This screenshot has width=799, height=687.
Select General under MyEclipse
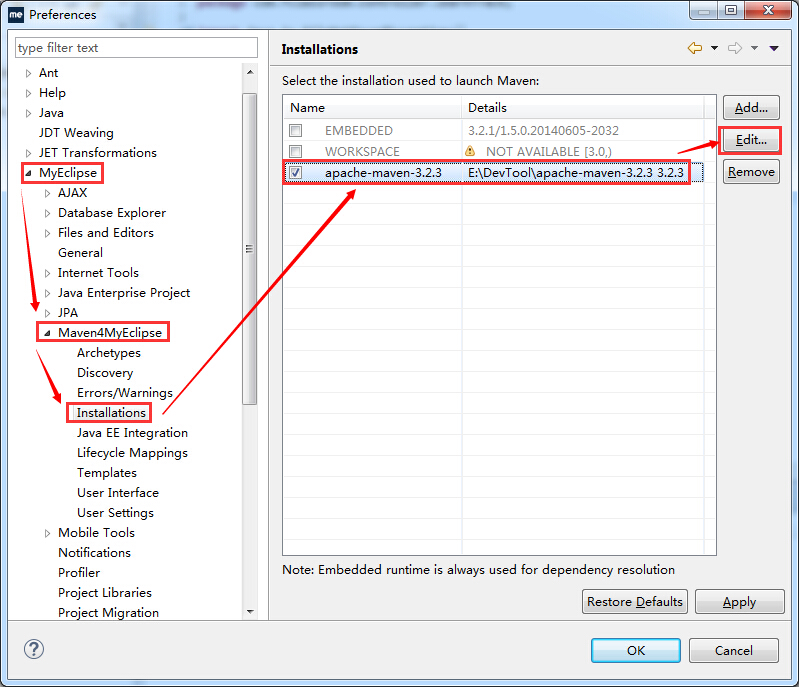[80, 253]
